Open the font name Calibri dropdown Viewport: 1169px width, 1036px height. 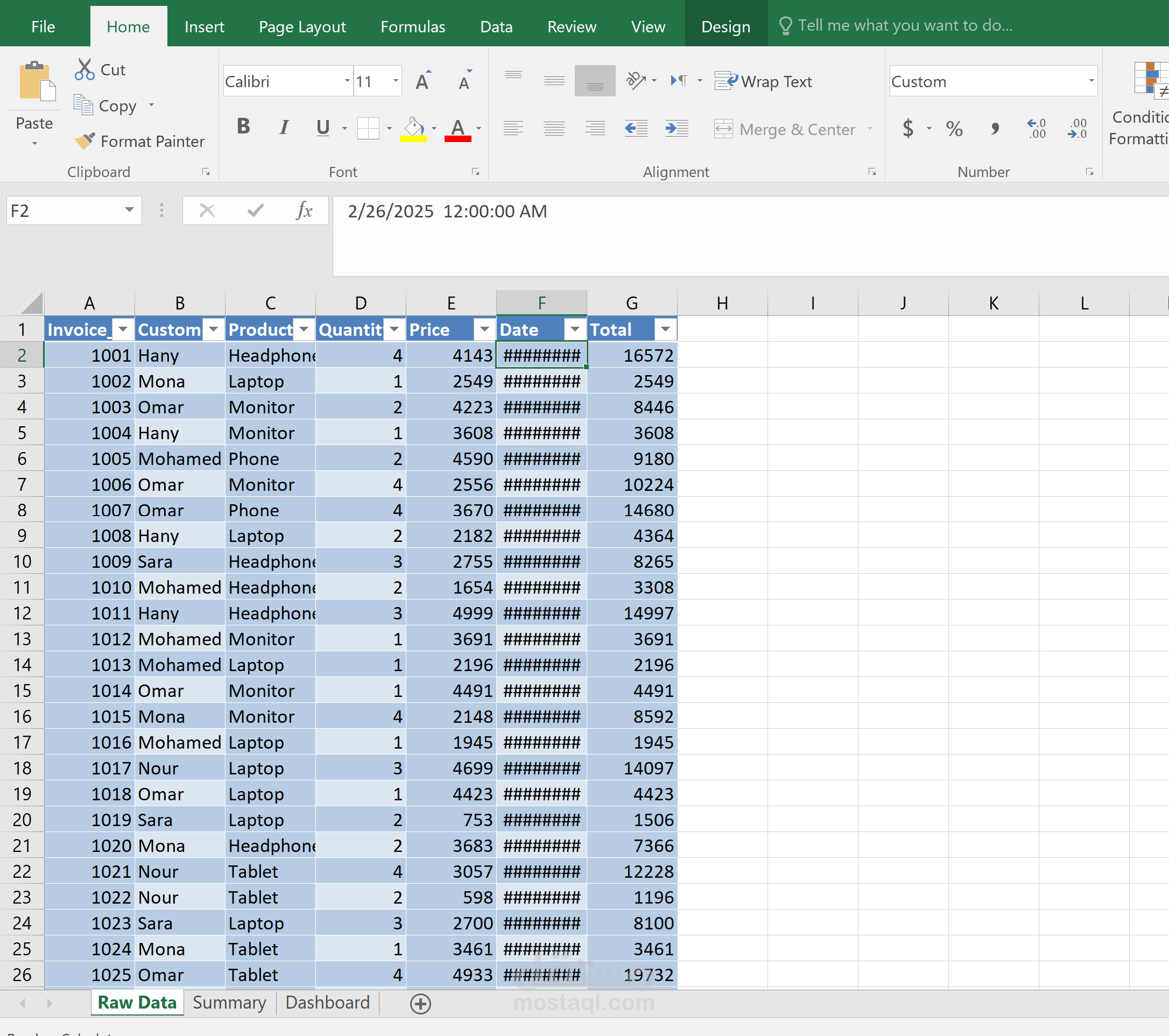tap(347, 81)
